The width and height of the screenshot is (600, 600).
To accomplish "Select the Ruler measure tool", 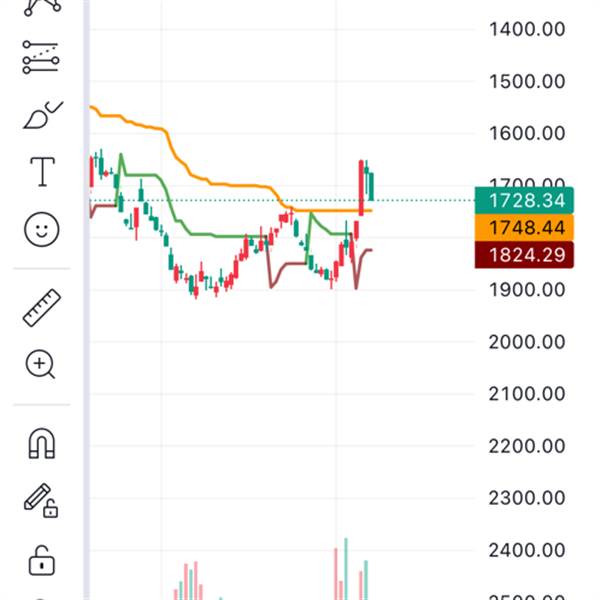I will point(41,308).
